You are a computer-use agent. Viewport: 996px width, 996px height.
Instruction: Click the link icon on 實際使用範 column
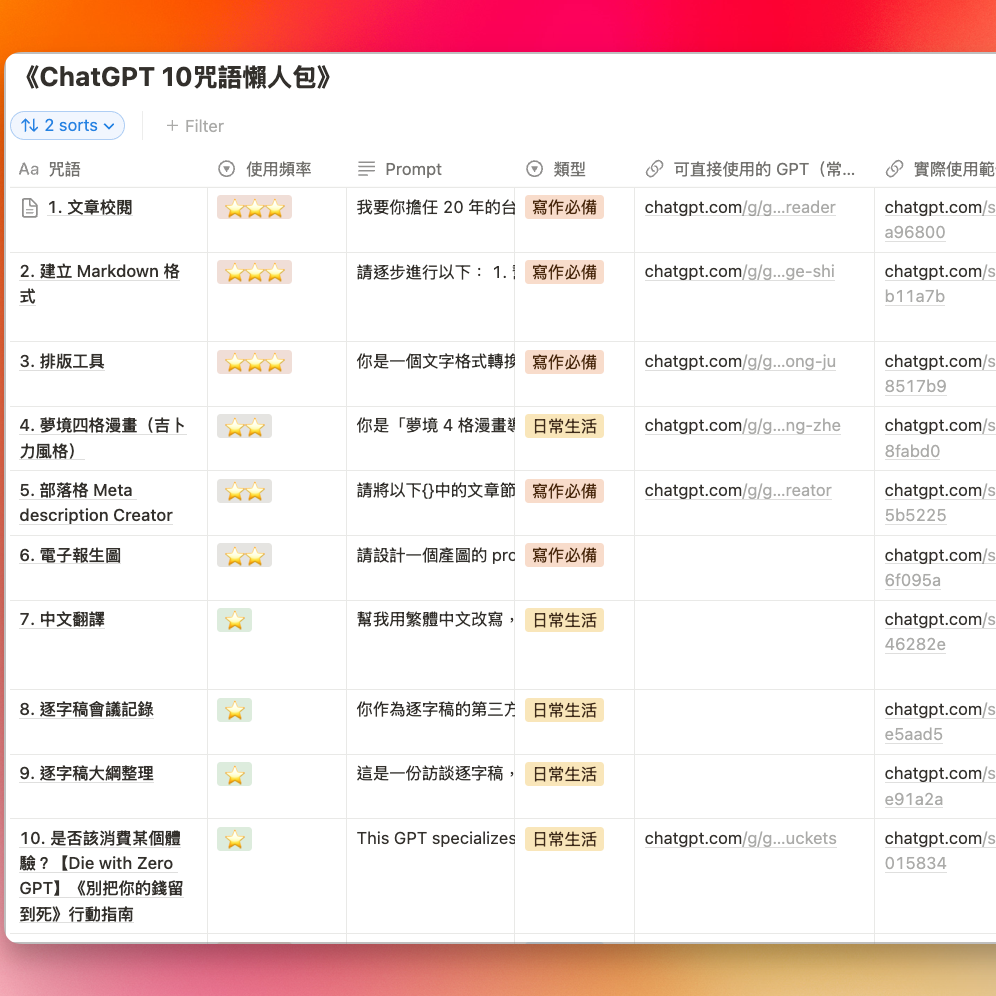point(894,169)
